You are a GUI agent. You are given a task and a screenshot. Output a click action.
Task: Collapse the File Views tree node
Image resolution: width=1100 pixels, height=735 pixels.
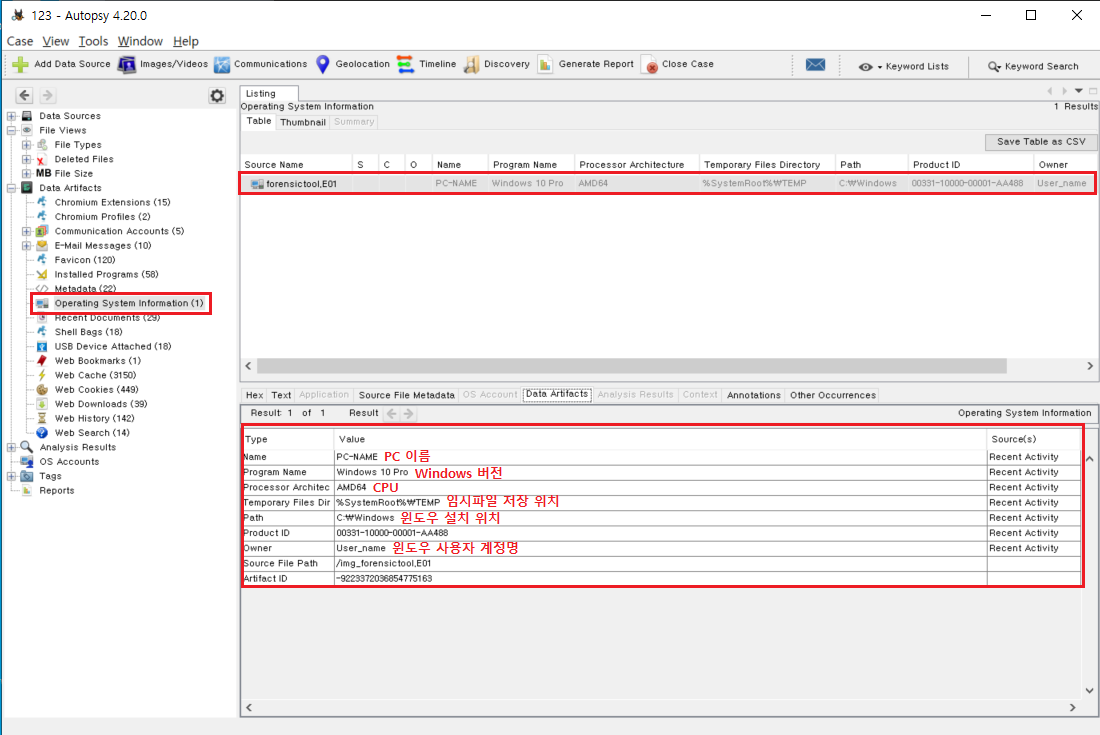coord(12,130)
